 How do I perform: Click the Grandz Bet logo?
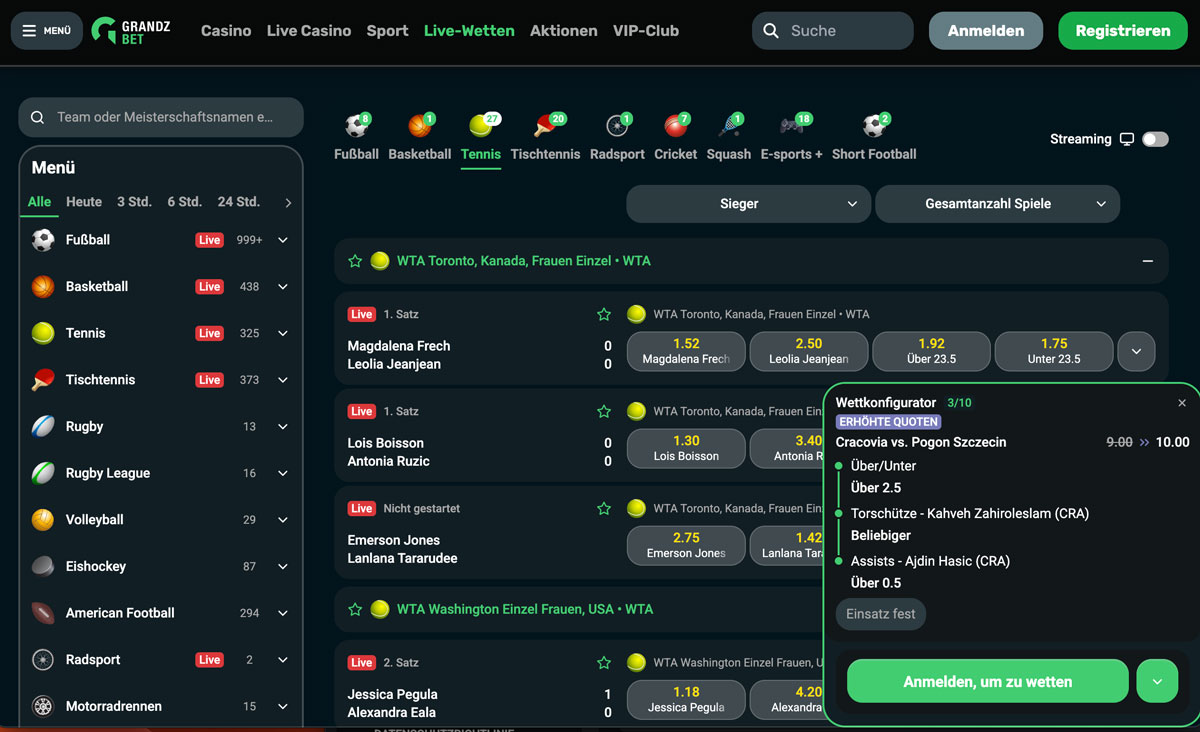coord(131,31)
